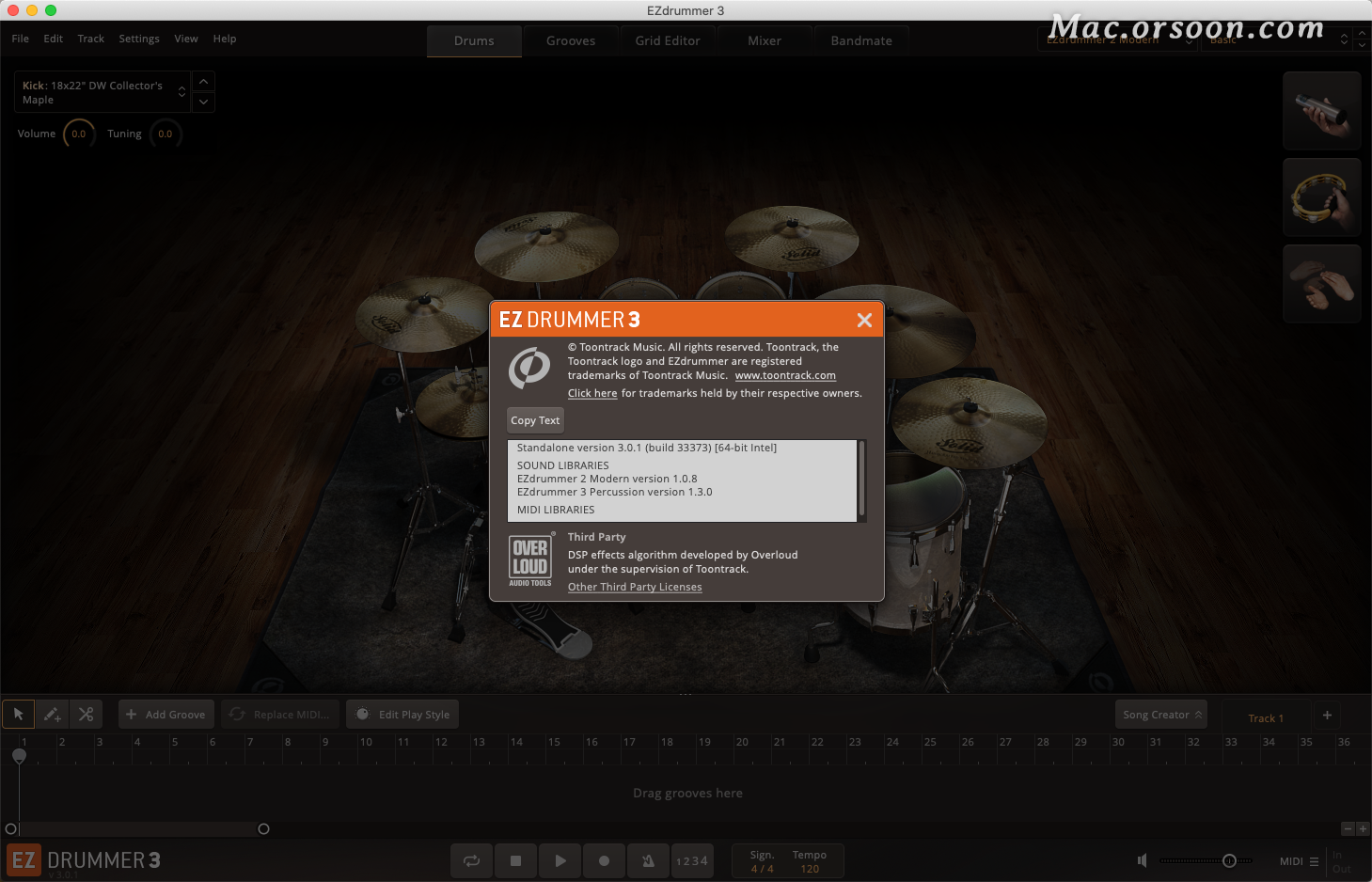
Task: Select the scissors cut tool
Action: 86,715
